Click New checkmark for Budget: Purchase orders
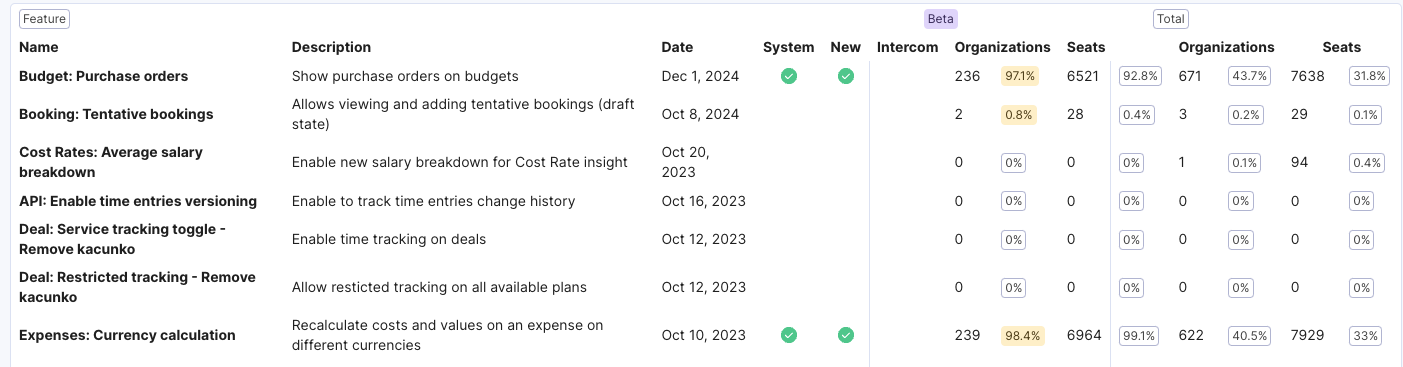 846,76
